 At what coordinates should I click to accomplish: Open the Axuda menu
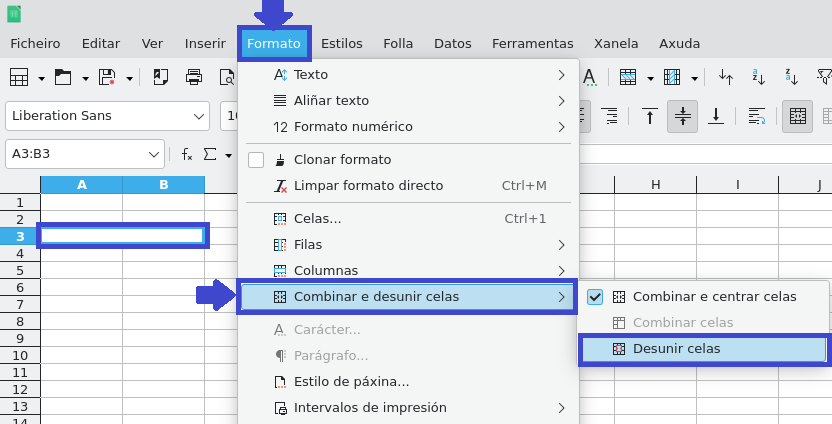point(680,44)
